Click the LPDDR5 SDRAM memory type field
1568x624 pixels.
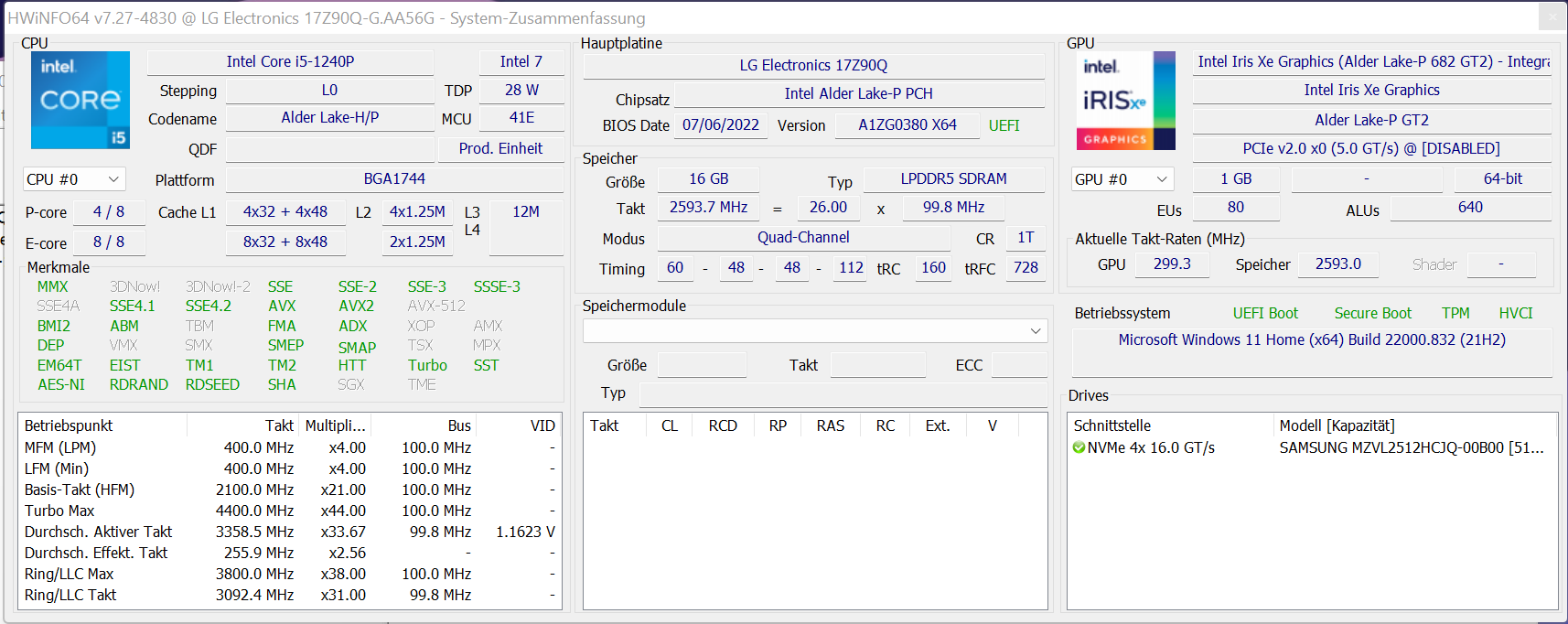click(953, 178)
